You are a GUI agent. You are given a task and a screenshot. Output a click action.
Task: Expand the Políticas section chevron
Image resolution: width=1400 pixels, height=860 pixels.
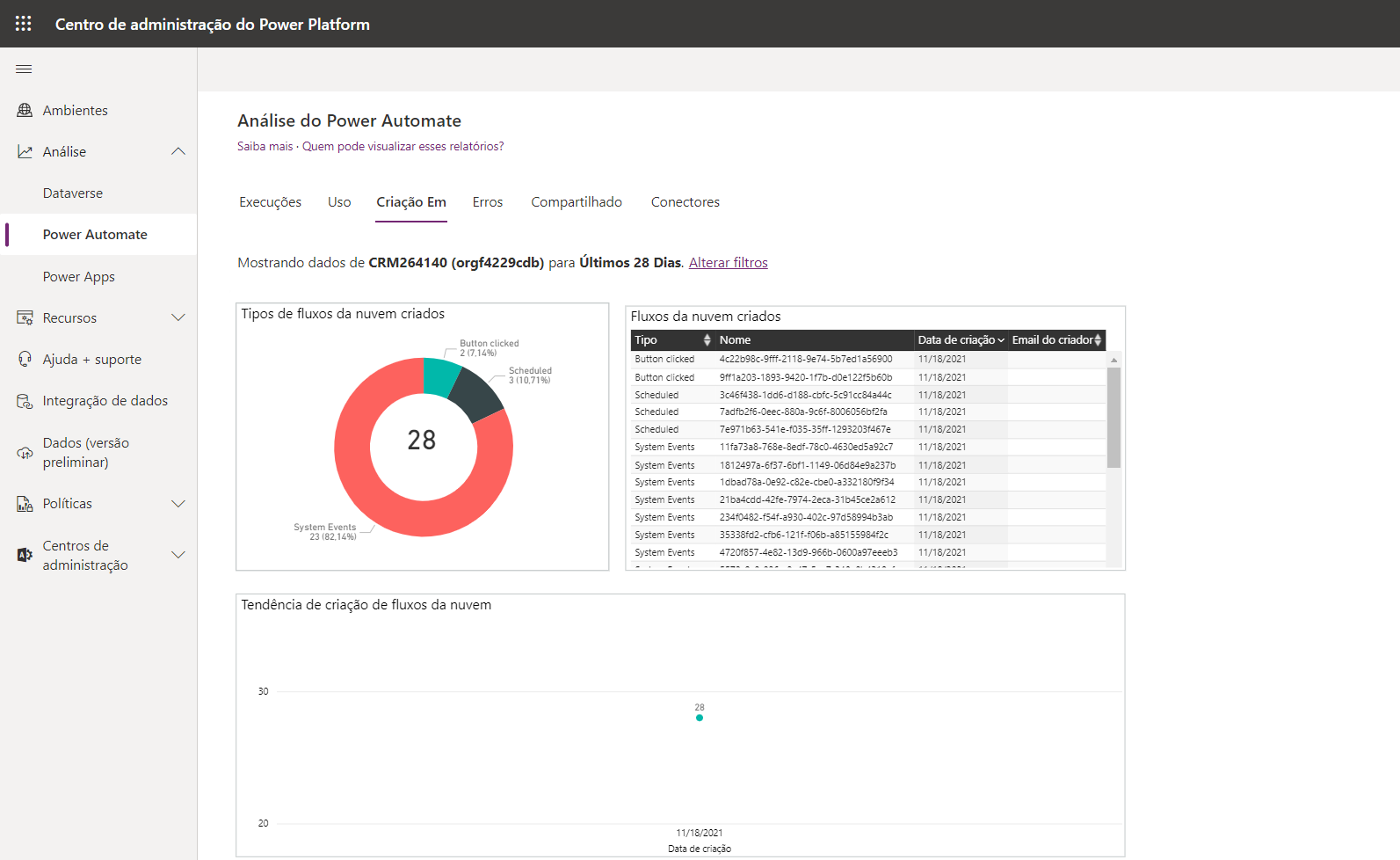[x=178, y=504]
